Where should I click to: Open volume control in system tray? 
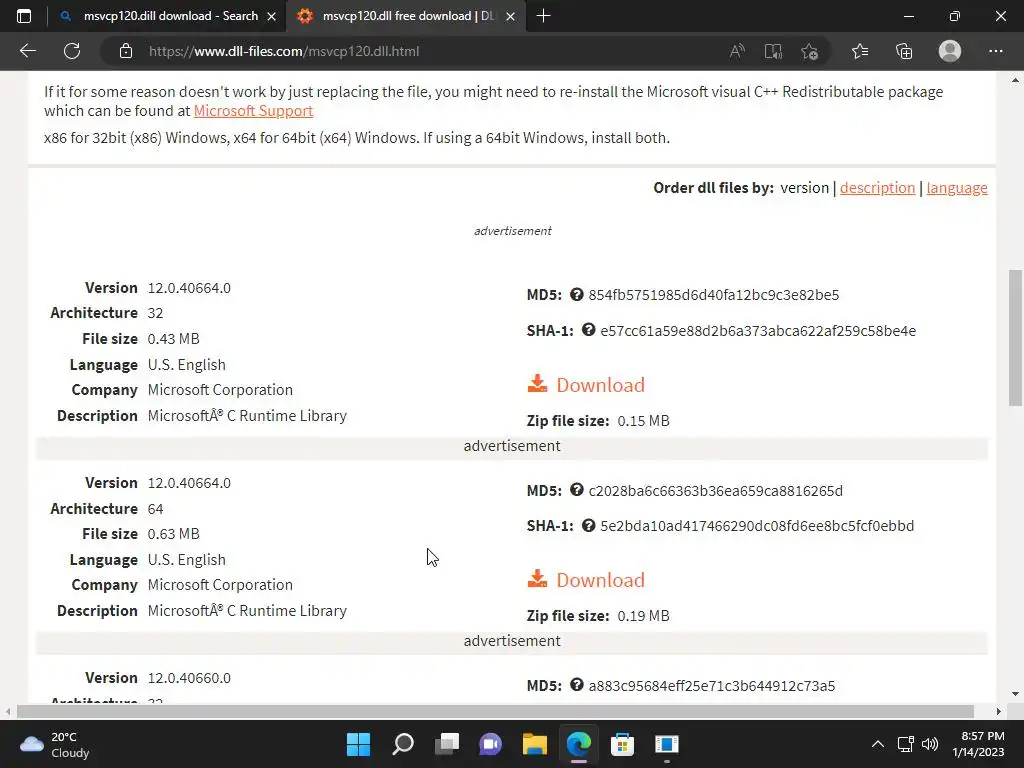coord(930,744)
